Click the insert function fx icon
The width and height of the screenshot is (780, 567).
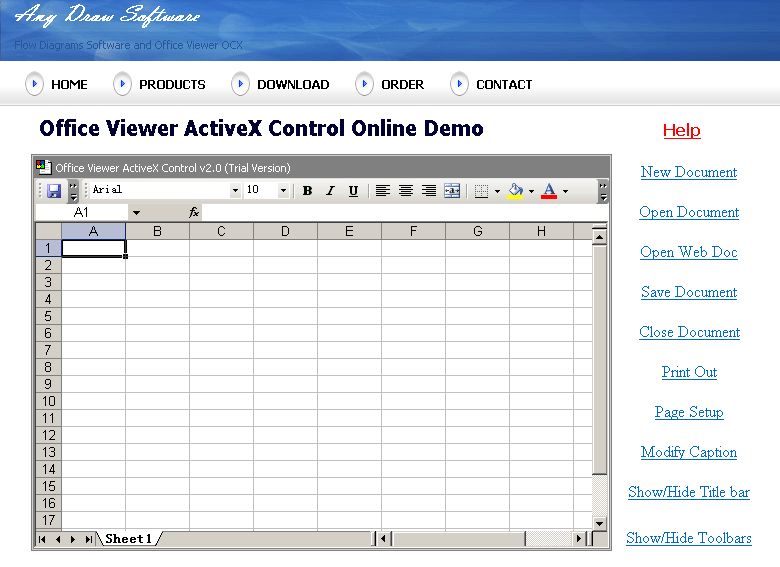(194, 213)
